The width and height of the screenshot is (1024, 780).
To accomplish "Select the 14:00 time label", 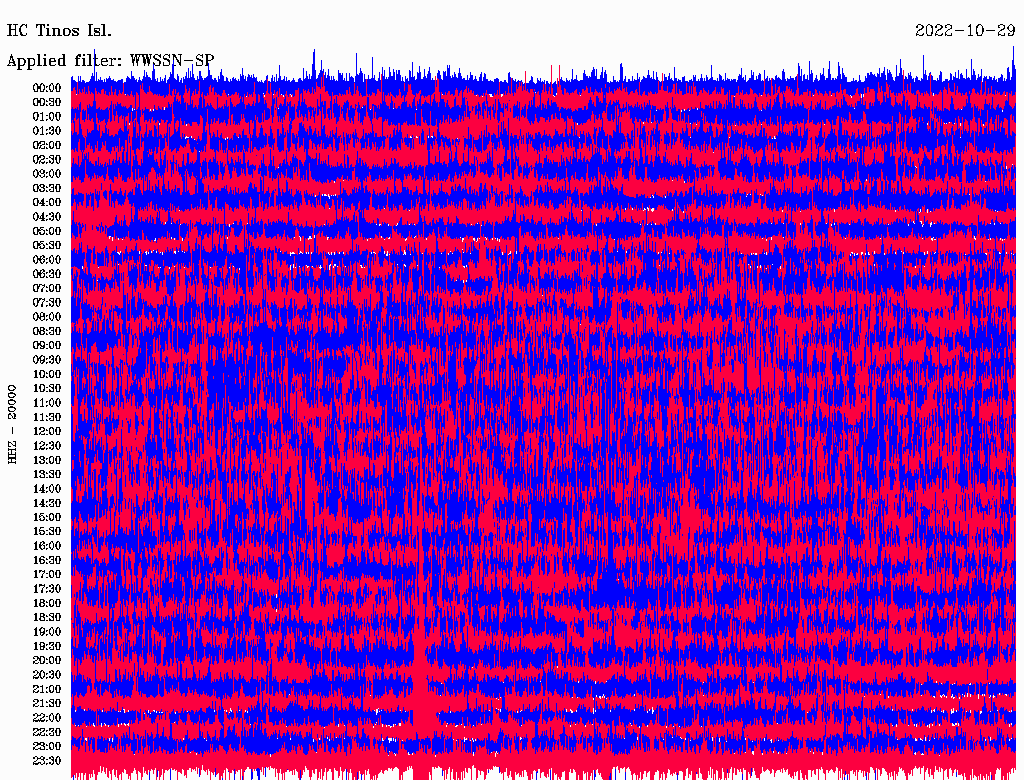I will click(x=47, y=489).
